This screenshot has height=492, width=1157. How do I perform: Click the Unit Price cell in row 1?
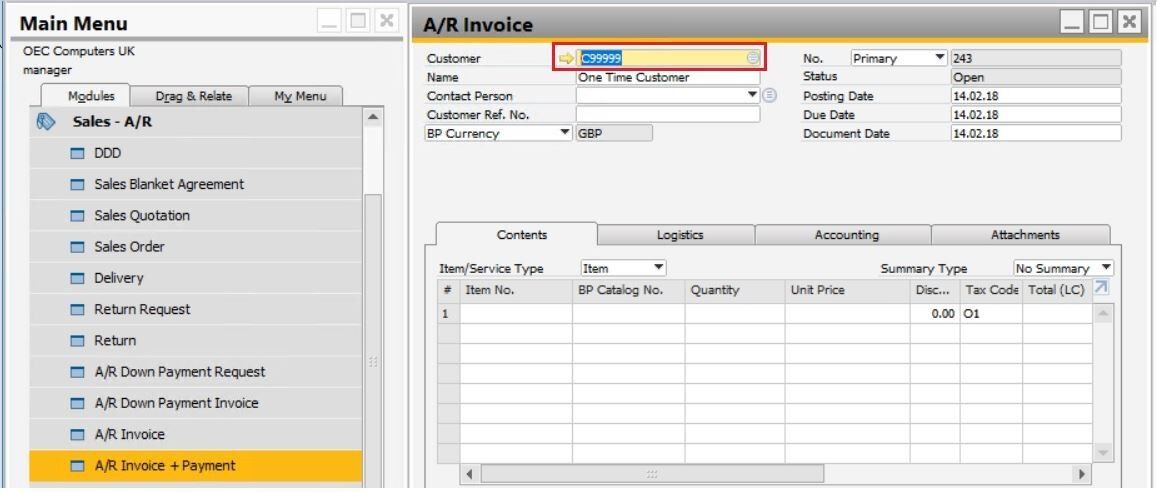(847, 313)
